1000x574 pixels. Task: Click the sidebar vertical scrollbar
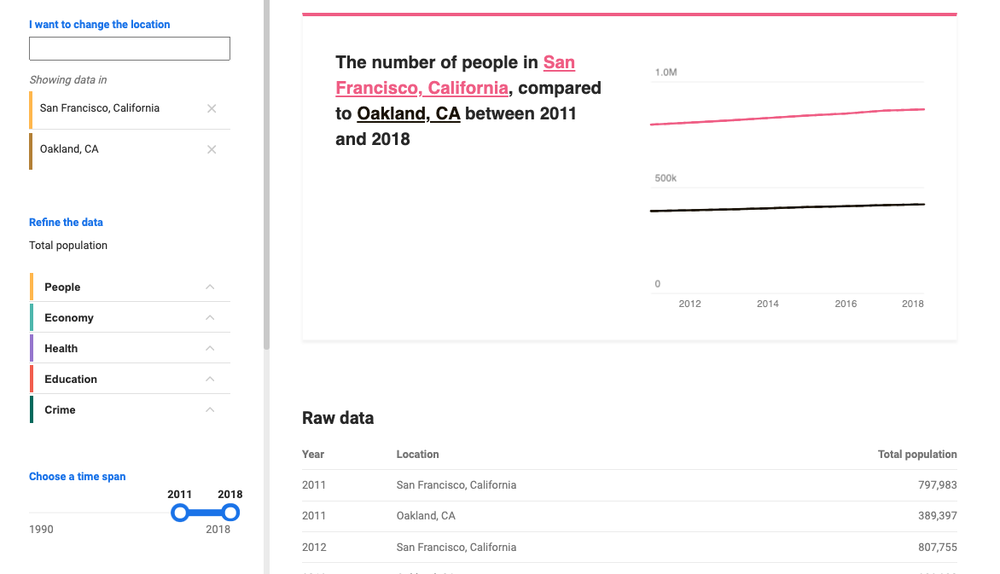click(x=266, y=175)
